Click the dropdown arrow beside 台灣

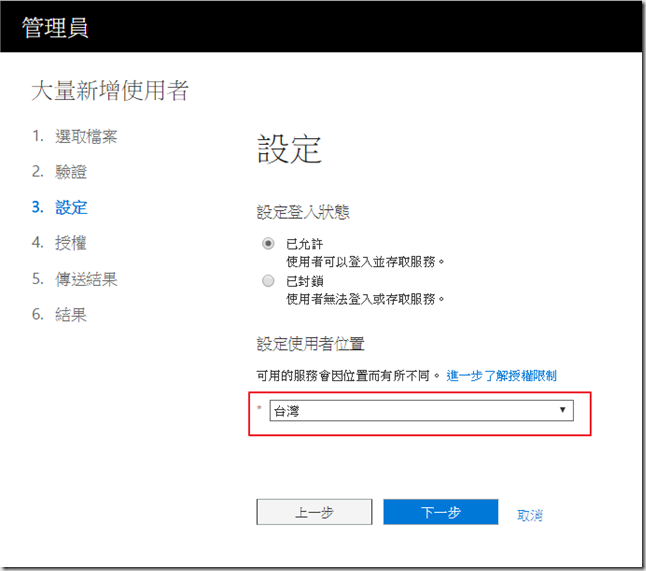coord(562,411)
